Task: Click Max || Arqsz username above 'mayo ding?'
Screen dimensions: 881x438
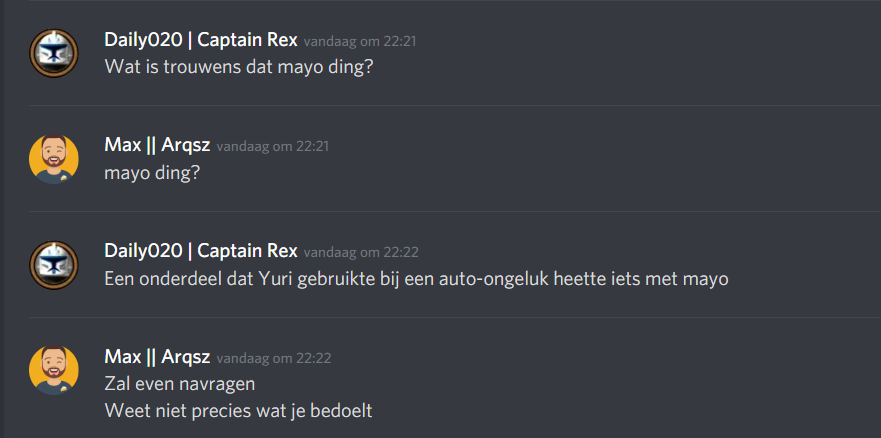Action: pos(157,146)
